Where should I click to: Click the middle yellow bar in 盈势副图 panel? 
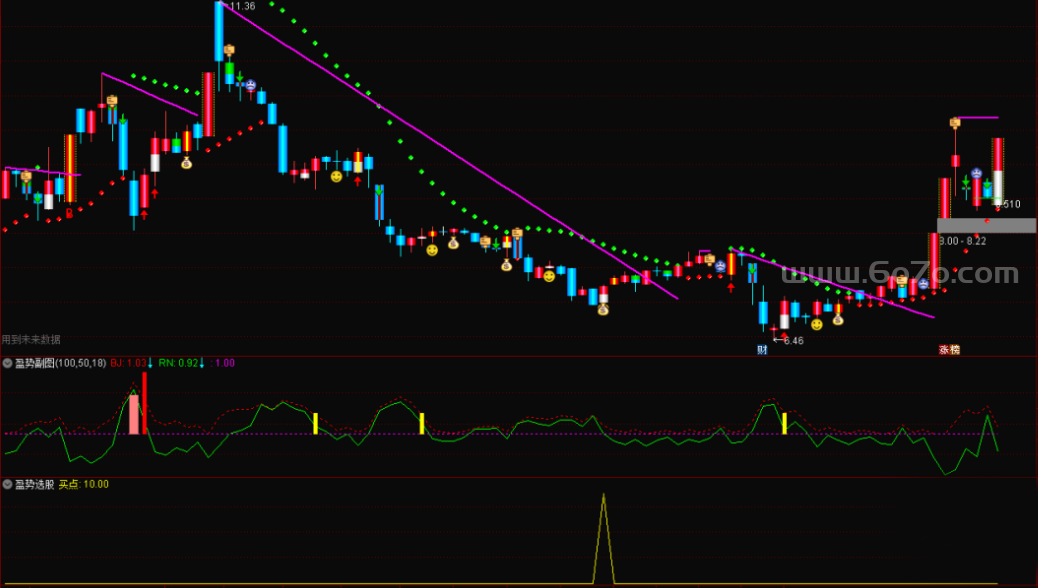tap(422, 424)
